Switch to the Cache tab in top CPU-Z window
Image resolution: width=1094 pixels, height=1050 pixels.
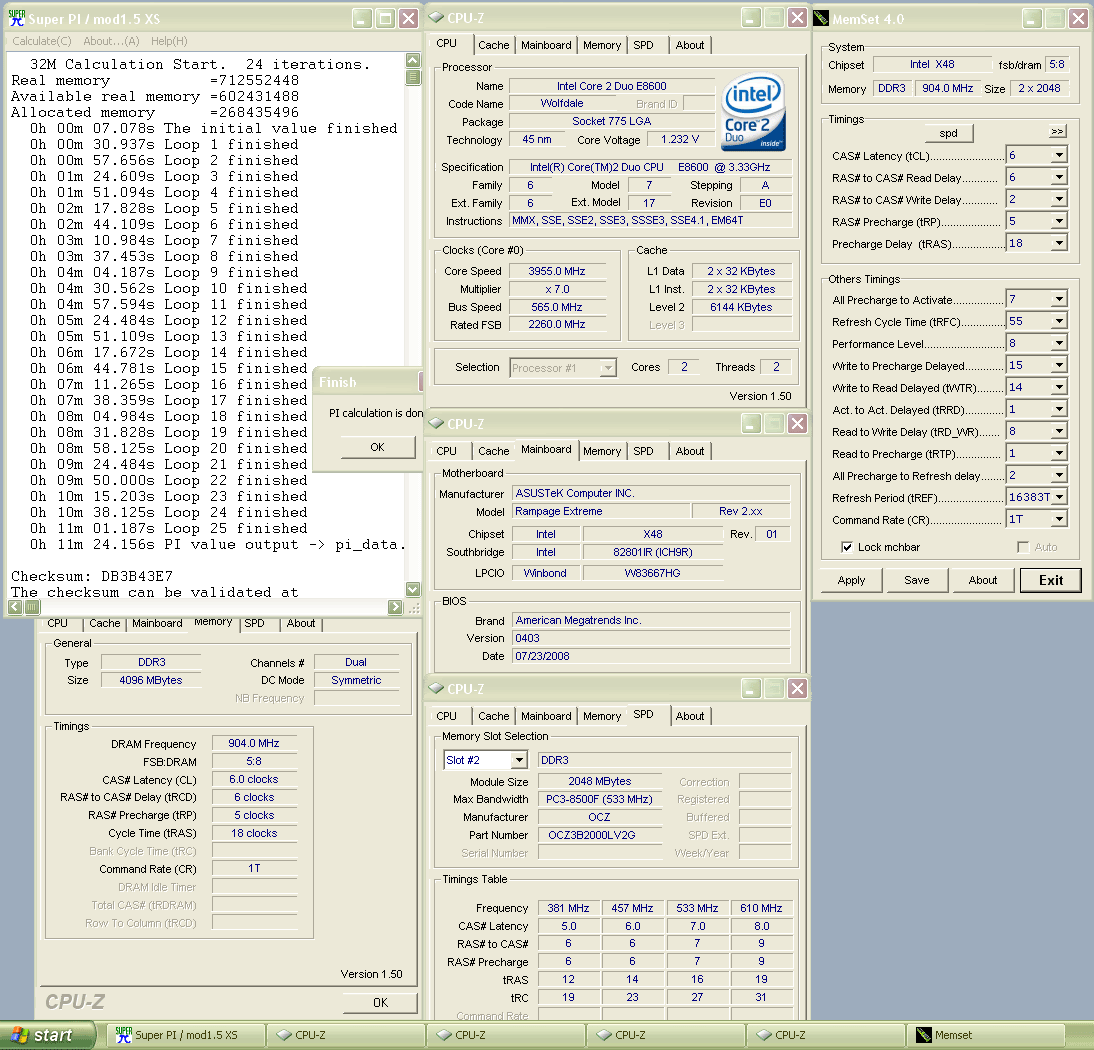pyautogui.click(x=493, y=45)
